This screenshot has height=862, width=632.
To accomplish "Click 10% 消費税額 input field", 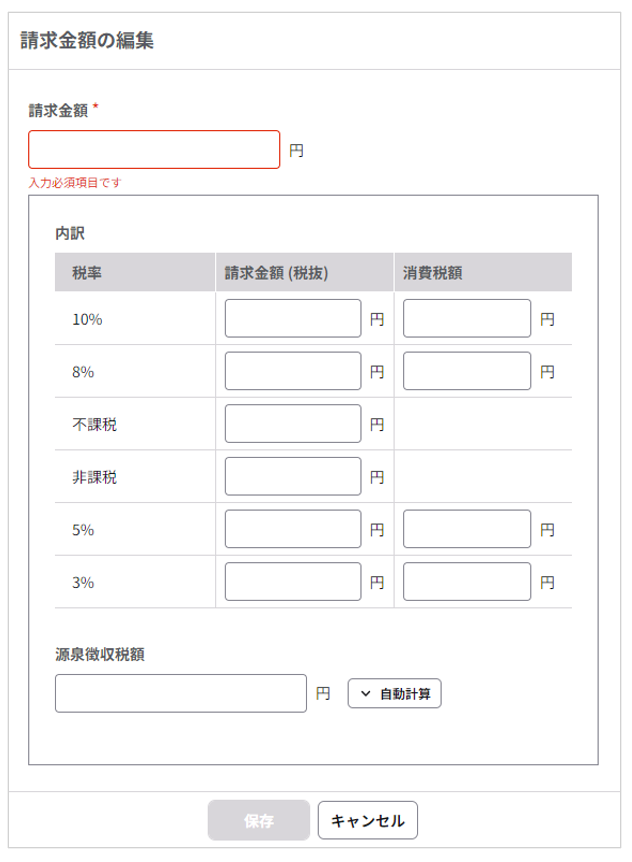I will click(466, 319).
